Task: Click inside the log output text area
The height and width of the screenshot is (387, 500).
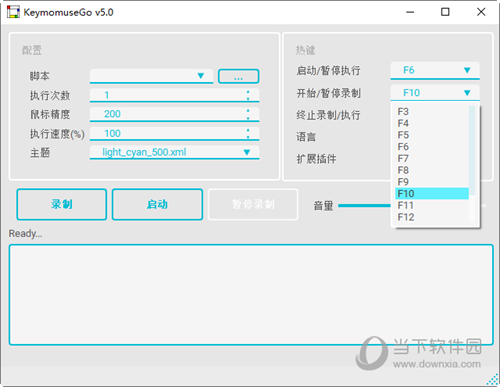Action: point(251,295)
